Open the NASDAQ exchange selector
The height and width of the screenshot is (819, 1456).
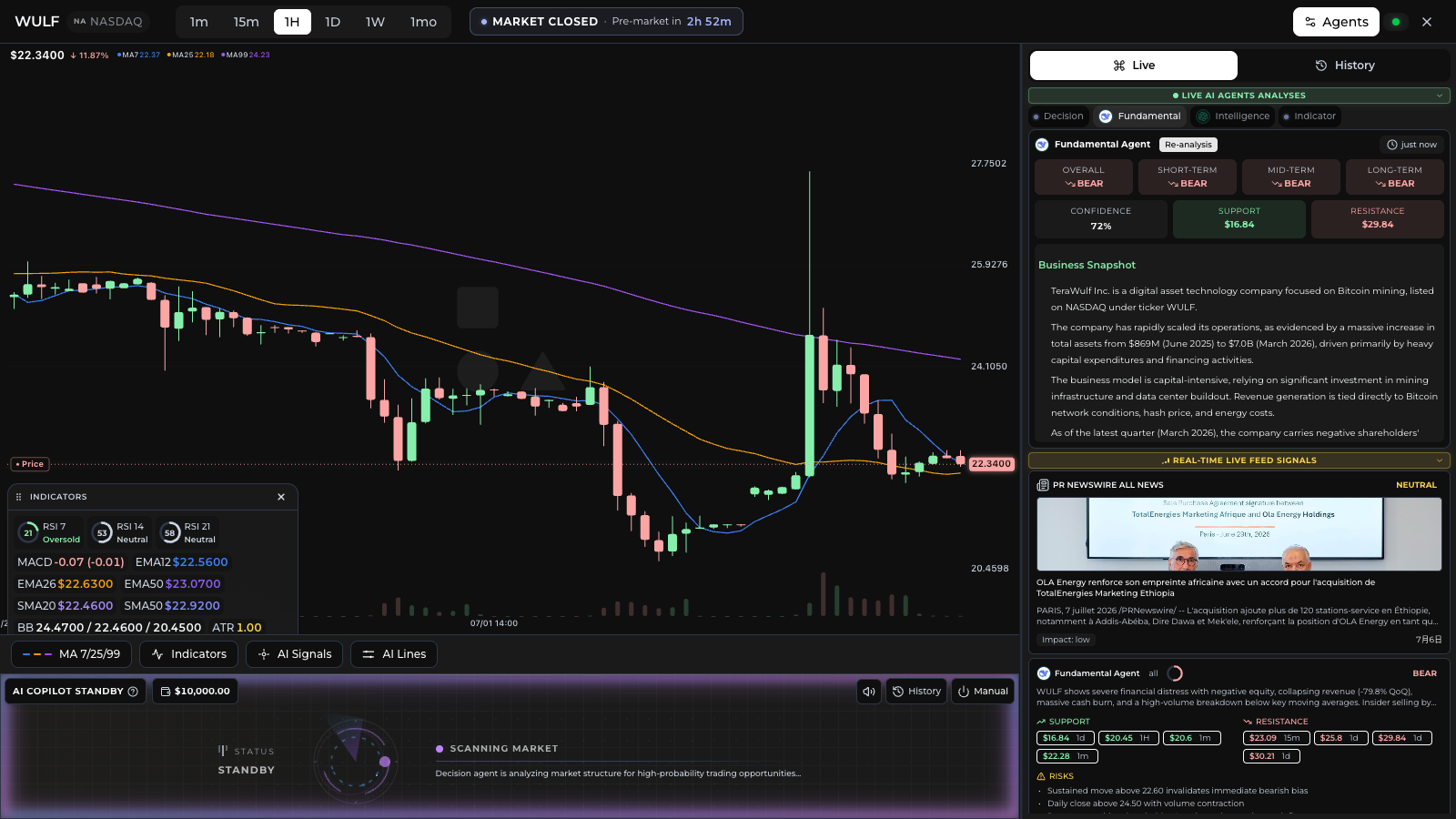(108, 22)
